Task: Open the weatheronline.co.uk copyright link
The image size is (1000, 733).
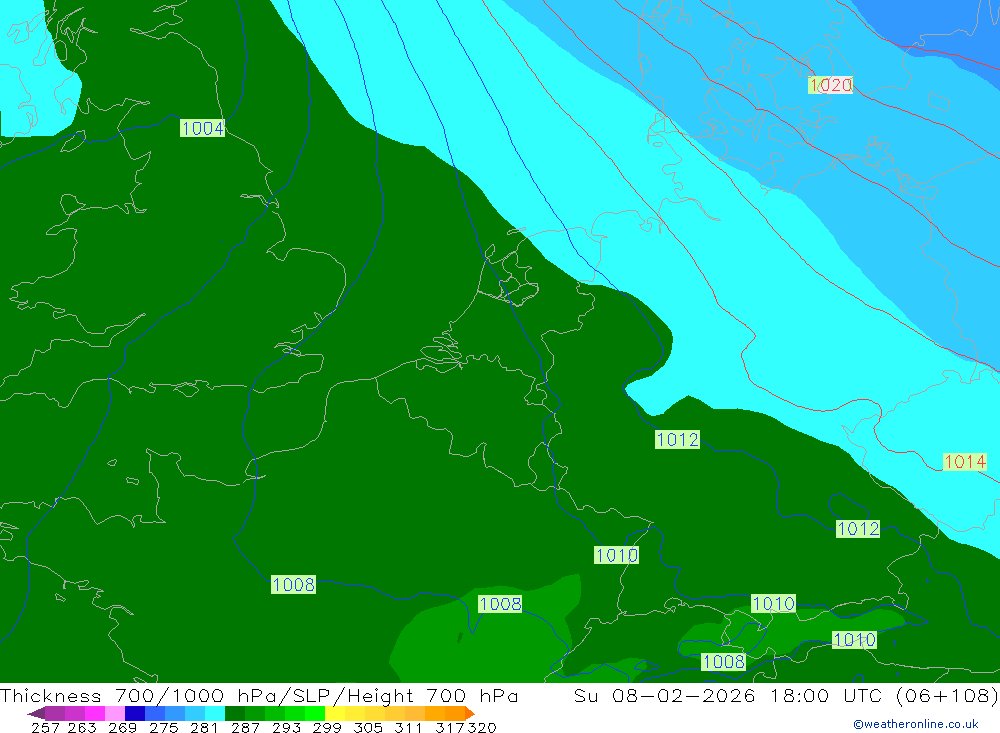Action: coord(915,724)
